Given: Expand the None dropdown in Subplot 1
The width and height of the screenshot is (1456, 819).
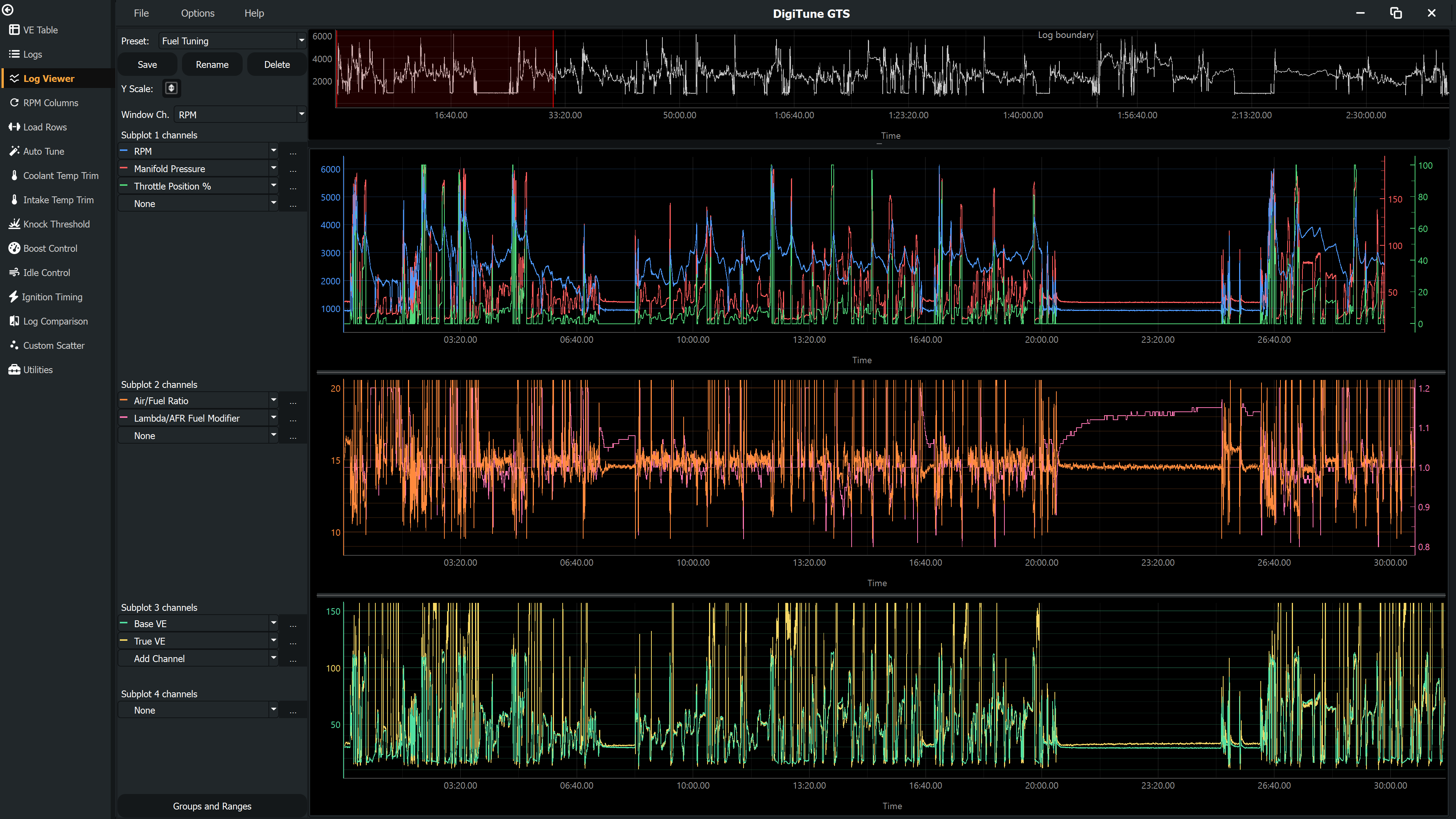Looking at the screenshot, I should pos(273,204).
